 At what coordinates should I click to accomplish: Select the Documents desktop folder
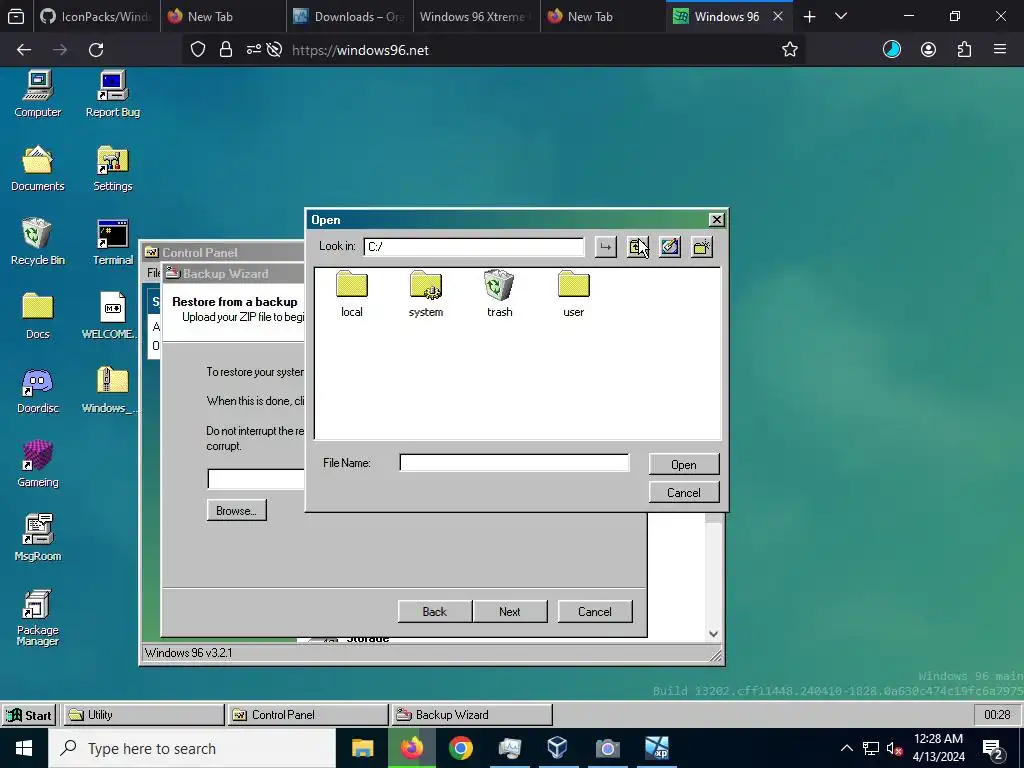(38, 168)
